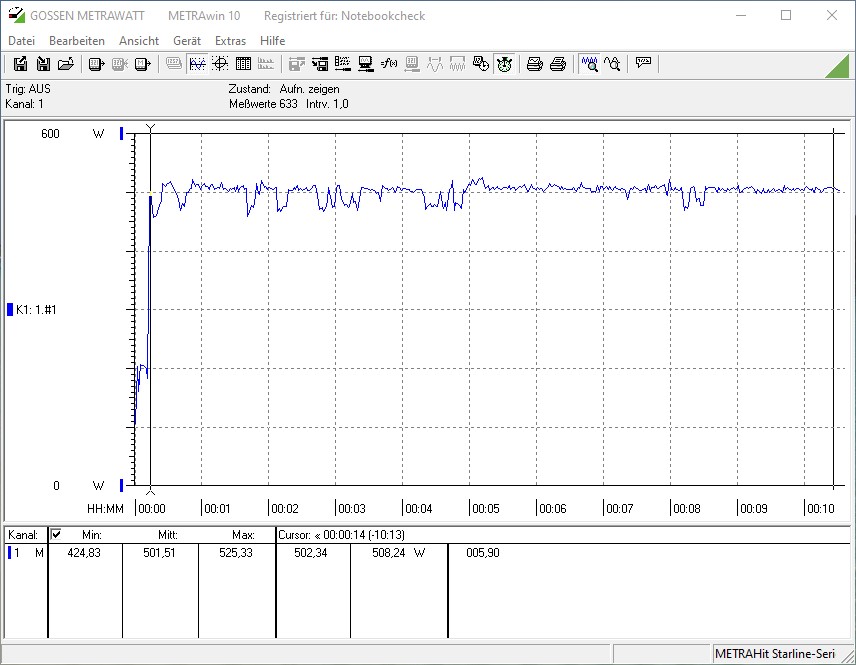
Task: Click the blue color swatch in channel row 1
Action: 12,553
